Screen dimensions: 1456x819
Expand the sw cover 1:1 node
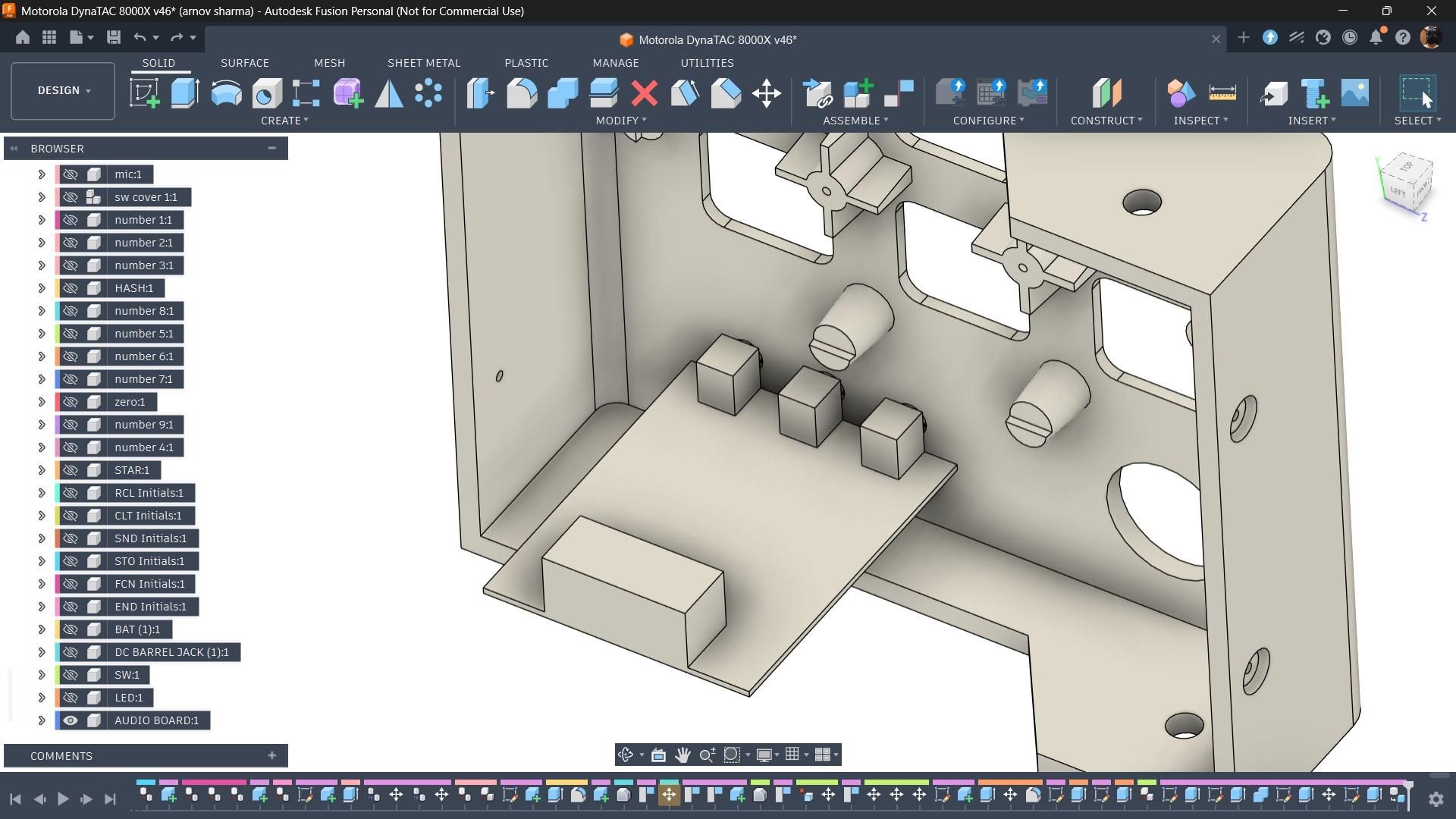coord(42,197)
